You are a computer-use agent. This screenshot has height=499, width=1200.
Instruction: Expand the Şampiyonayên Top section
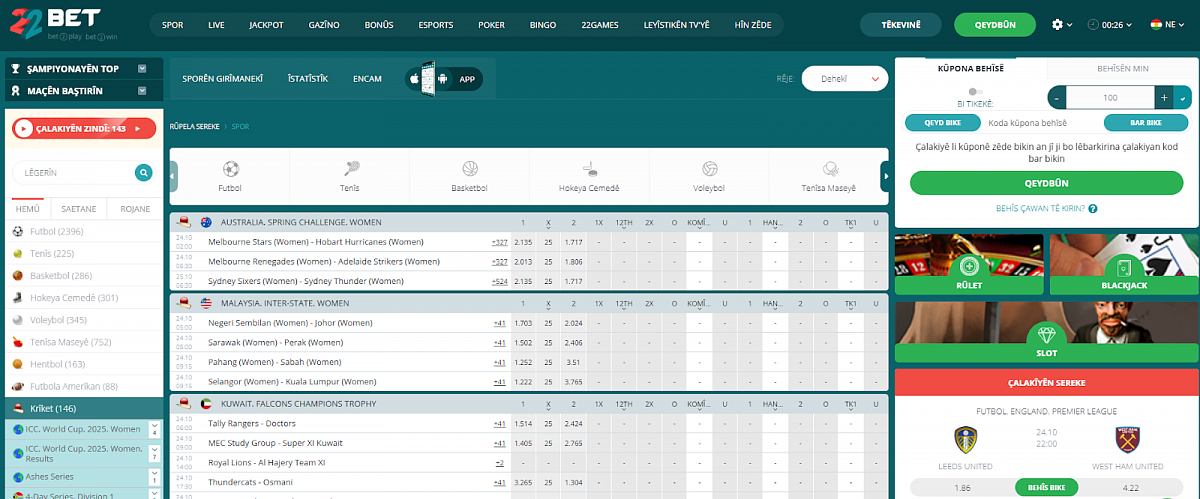pyautogui.click(x=142, y=69)
